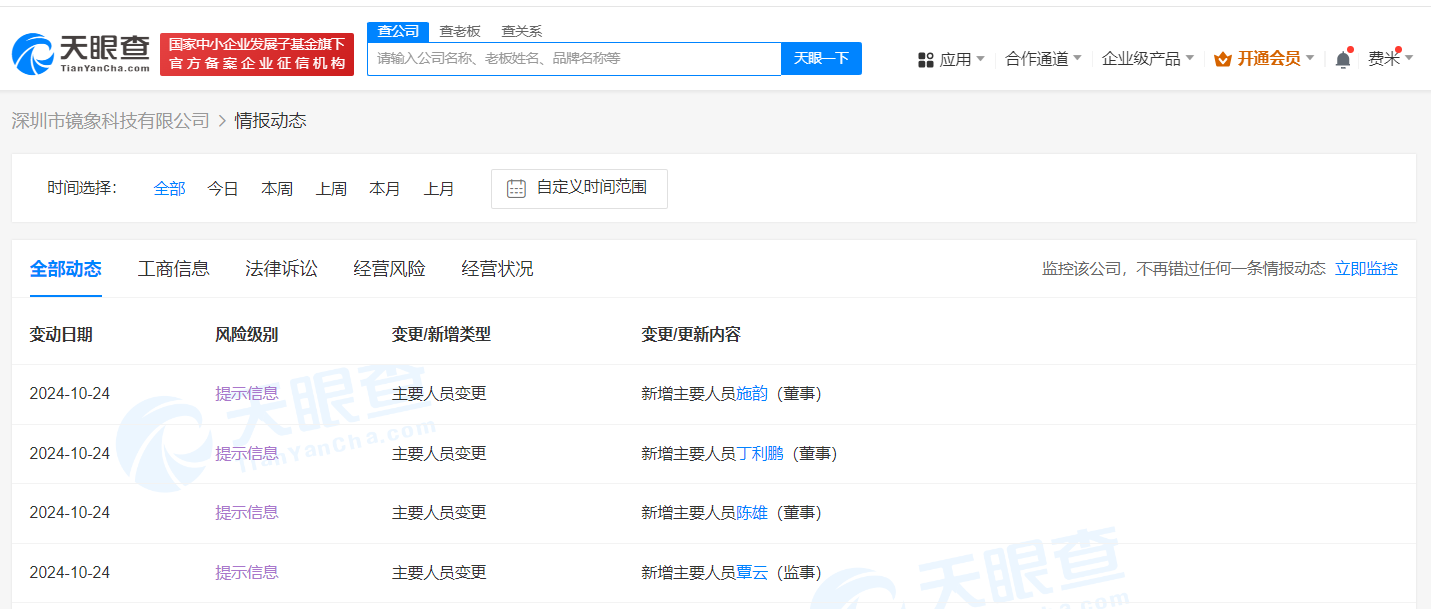Select the 本周 time filter
The height and width of the screenshot is (609, 1431).
[277, 188]
